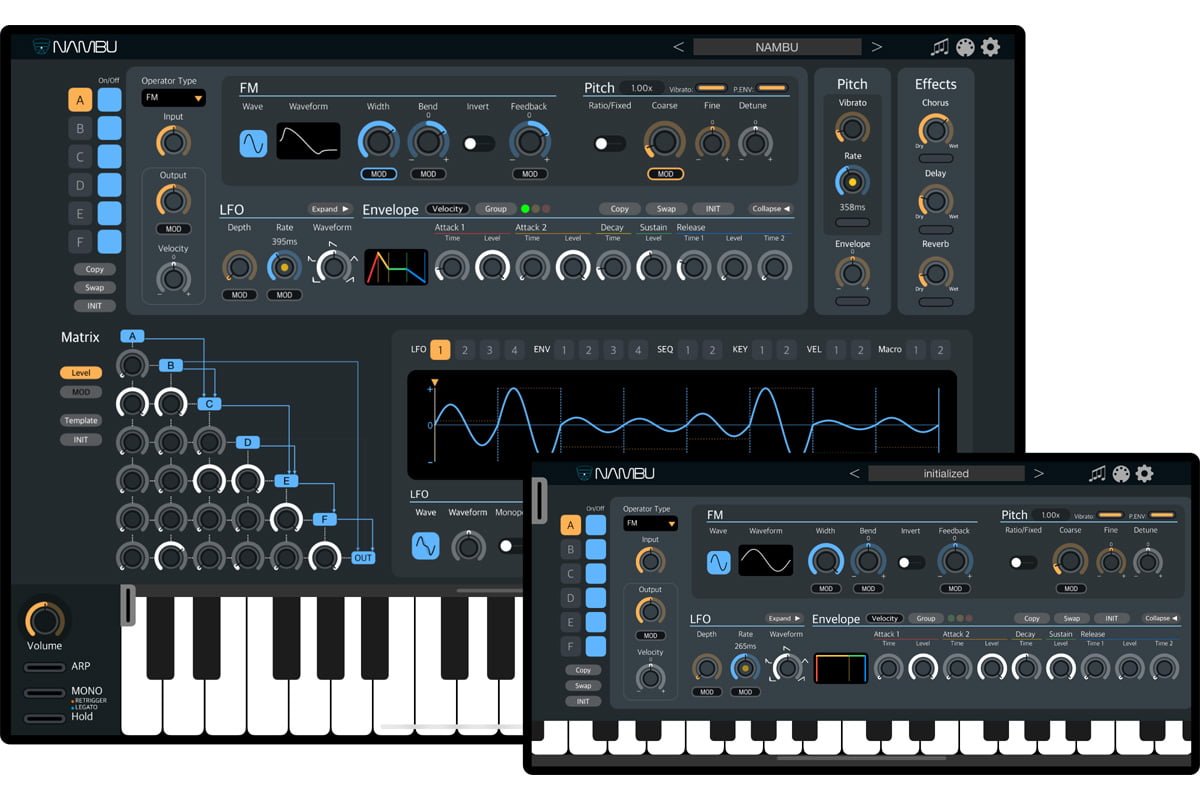Go to previous preset in small window
This screenshot has height=800, width=1200.
(x=854, y=473)
